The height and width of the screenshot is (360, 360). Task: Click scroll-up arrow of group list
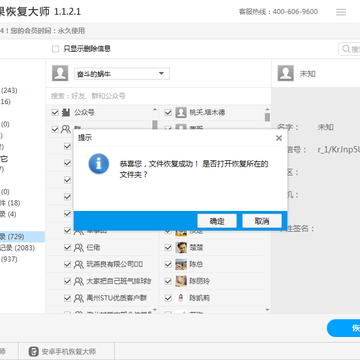(155, 109)
